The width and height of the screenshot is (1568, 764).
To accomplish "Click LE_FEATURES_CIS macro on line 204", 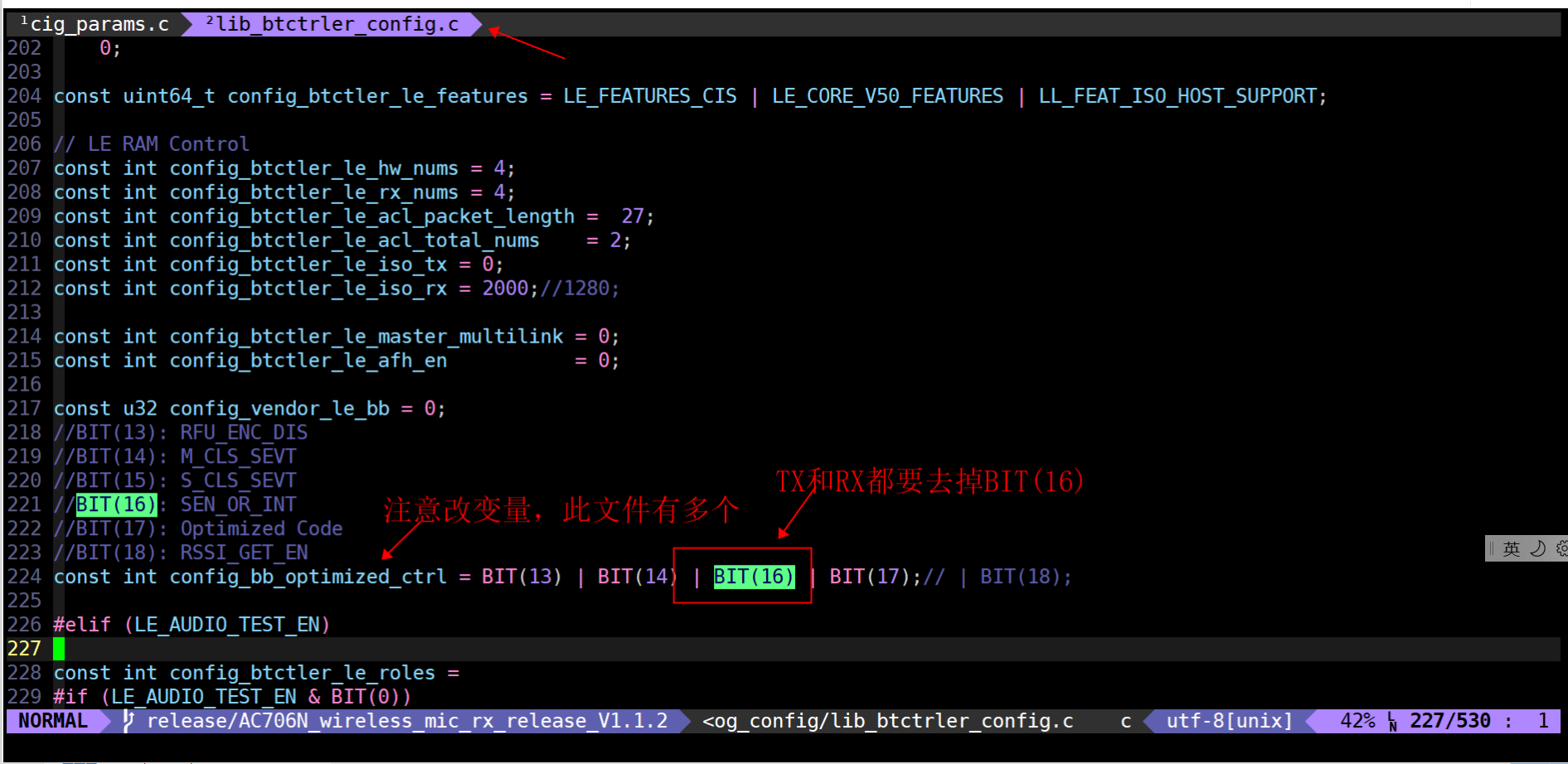I will coord(650,96).
